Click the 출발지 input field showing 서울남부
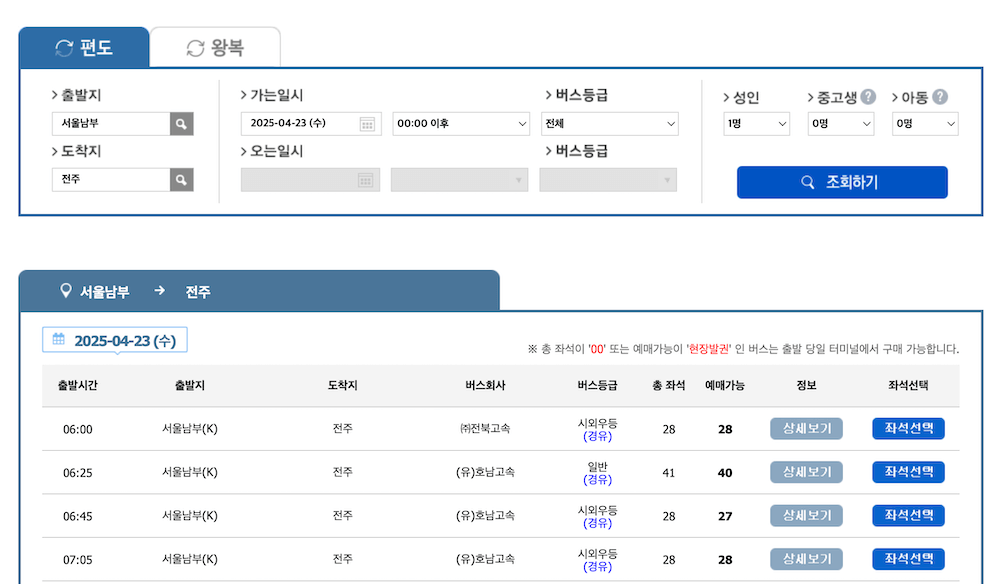 [111, 124]
